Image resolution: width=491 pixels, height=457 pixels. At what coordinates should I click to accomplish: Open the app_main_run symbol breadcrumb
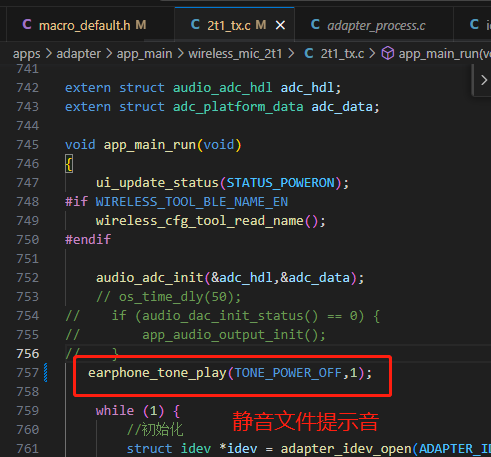pyautogui.click(x=444, y=54)
